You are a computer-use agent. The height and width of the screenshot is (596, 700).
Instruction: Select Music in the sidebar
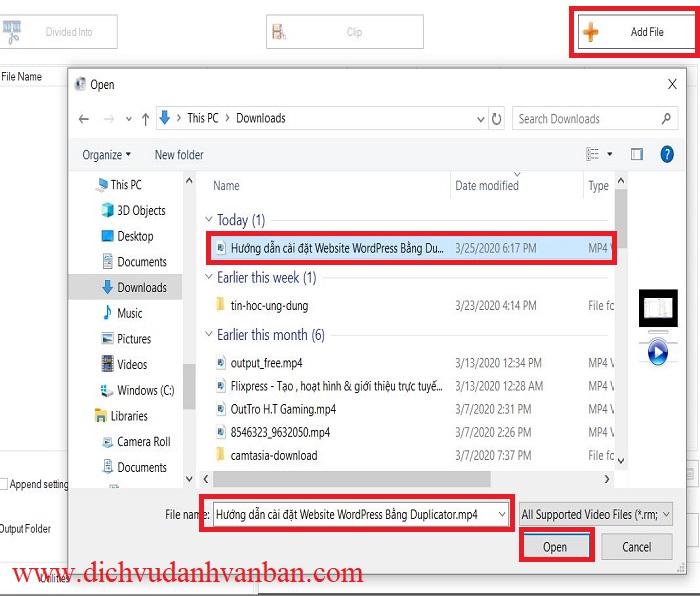coord(129,313)
